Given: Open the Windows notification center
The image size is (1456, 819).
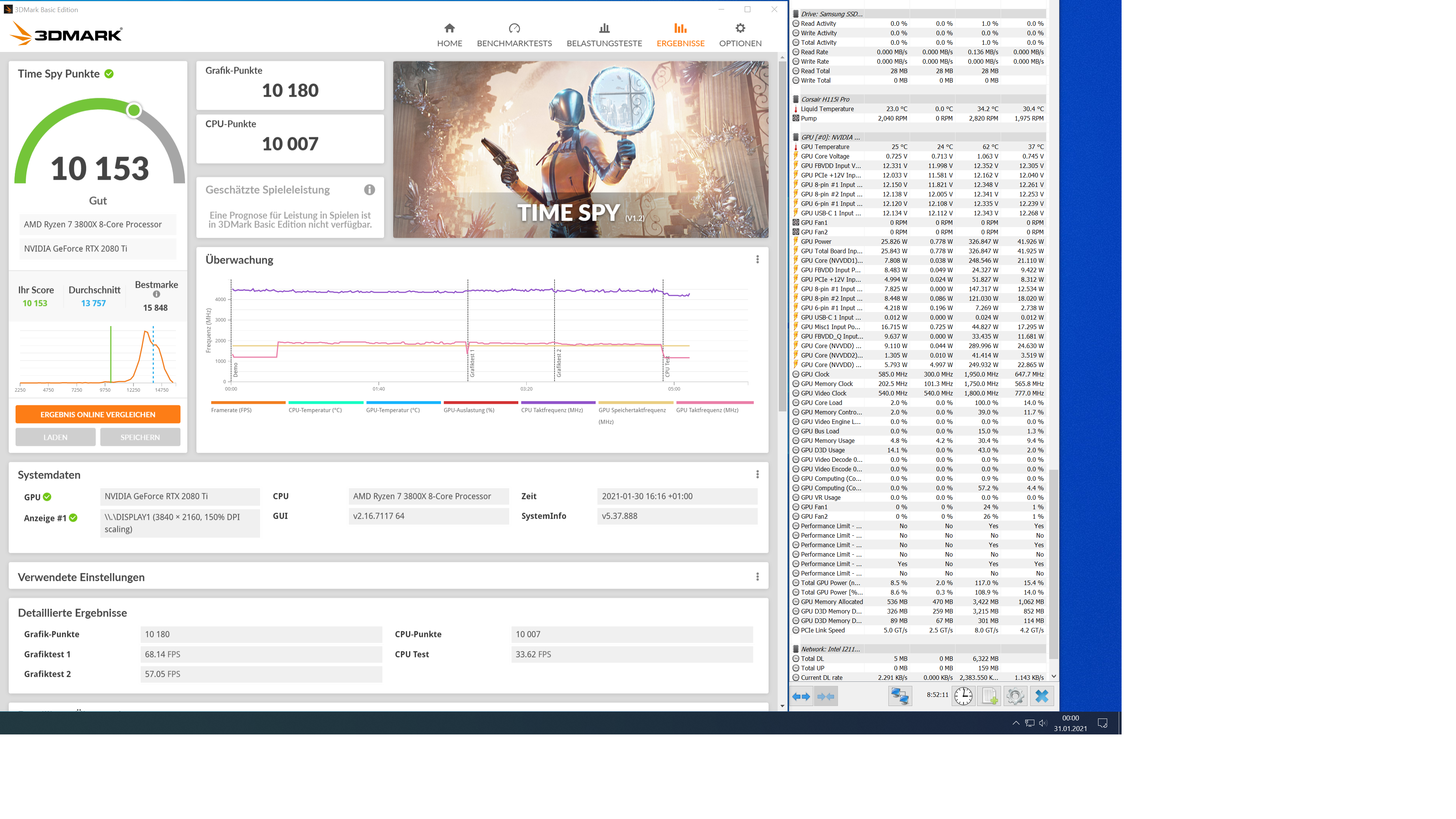Looking at the screenshot, I should tap(1102, 723).
